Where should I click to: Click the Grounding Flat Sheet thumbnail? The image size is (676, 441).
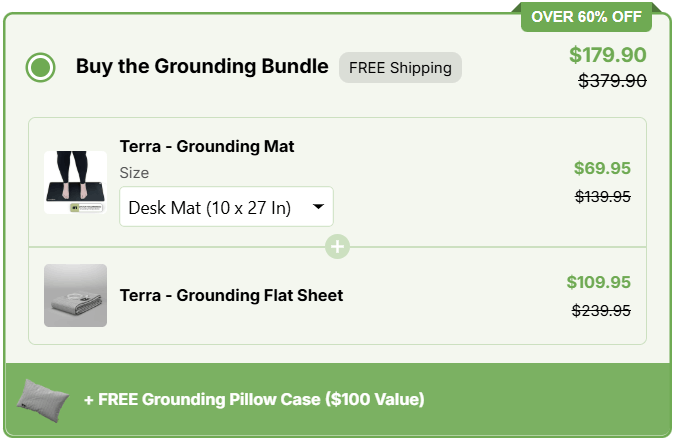[x=75, y=295]
